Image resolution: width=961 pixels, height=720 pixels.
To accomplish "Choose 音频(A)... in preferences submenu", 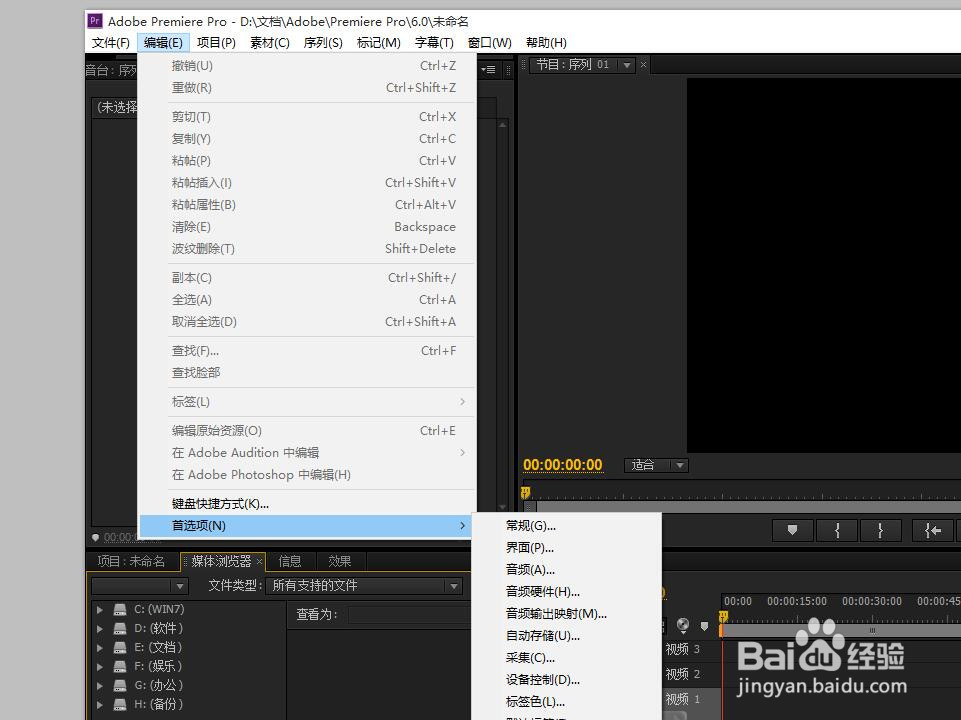I will (x=566, y=570).
